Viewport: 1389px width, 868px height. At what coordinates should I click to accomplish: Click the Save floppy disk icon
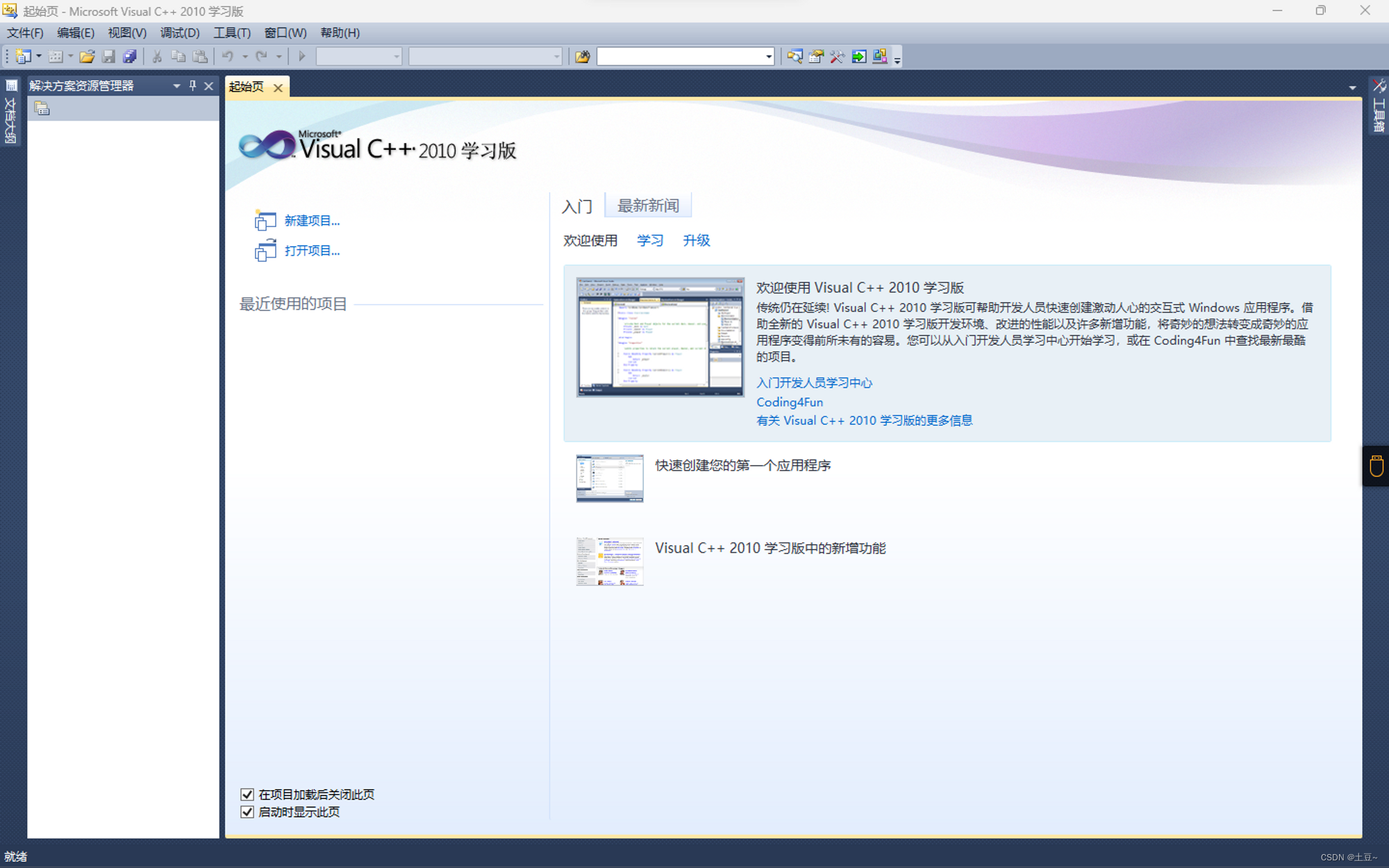click(x=108, y=56)
